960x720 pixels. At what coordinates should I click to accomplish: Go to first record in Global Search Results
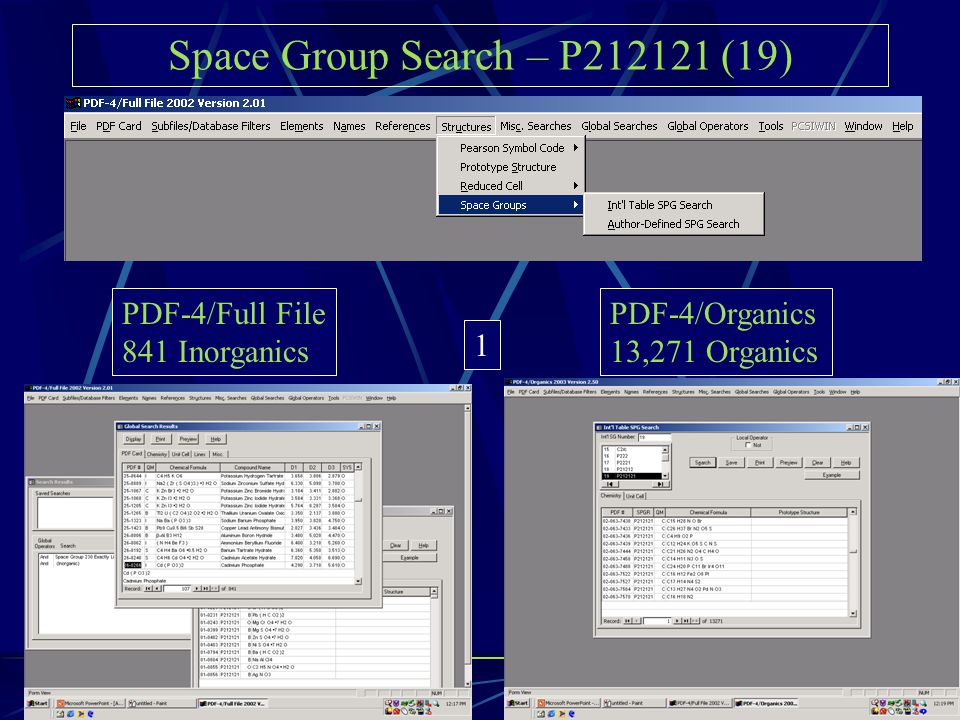click(148, 588)
